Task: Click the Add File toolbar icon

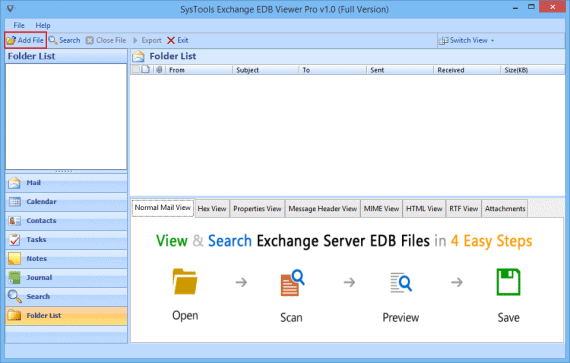Action: (11, 40)
